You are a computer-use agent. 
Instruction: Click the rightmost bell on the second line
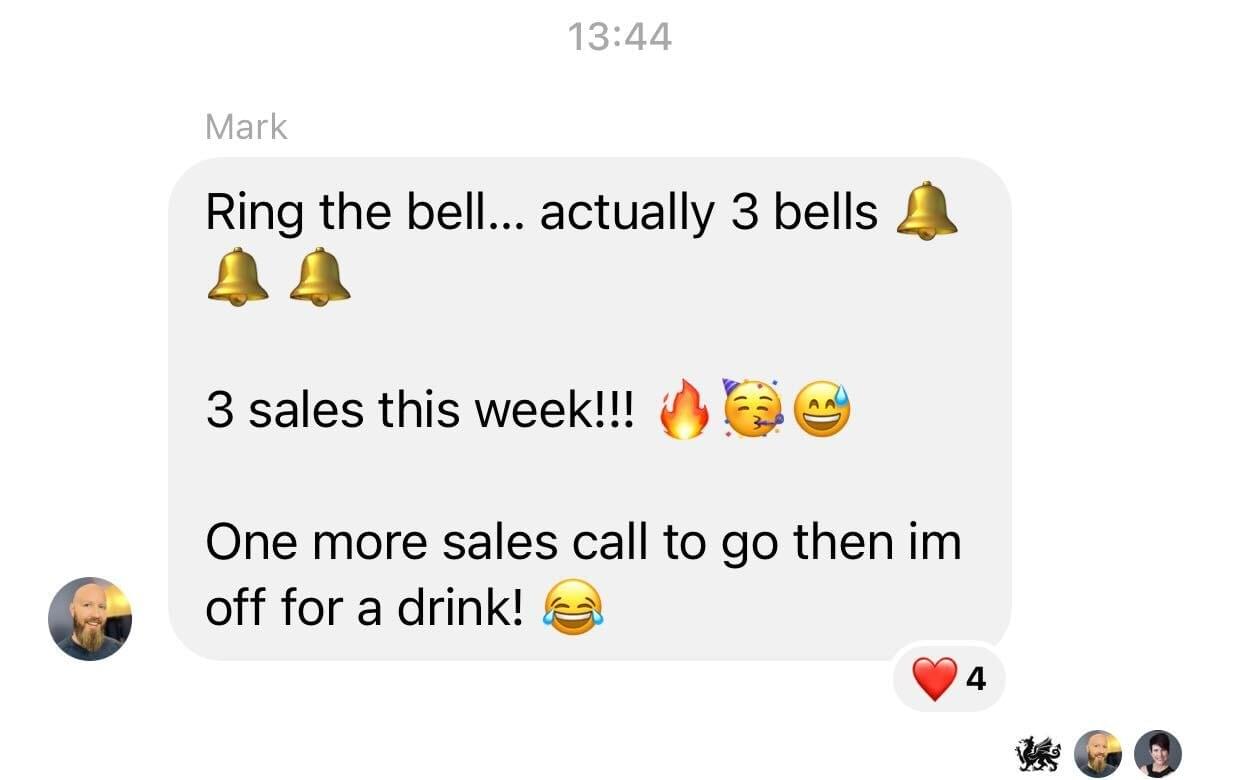tap(320, 278)
